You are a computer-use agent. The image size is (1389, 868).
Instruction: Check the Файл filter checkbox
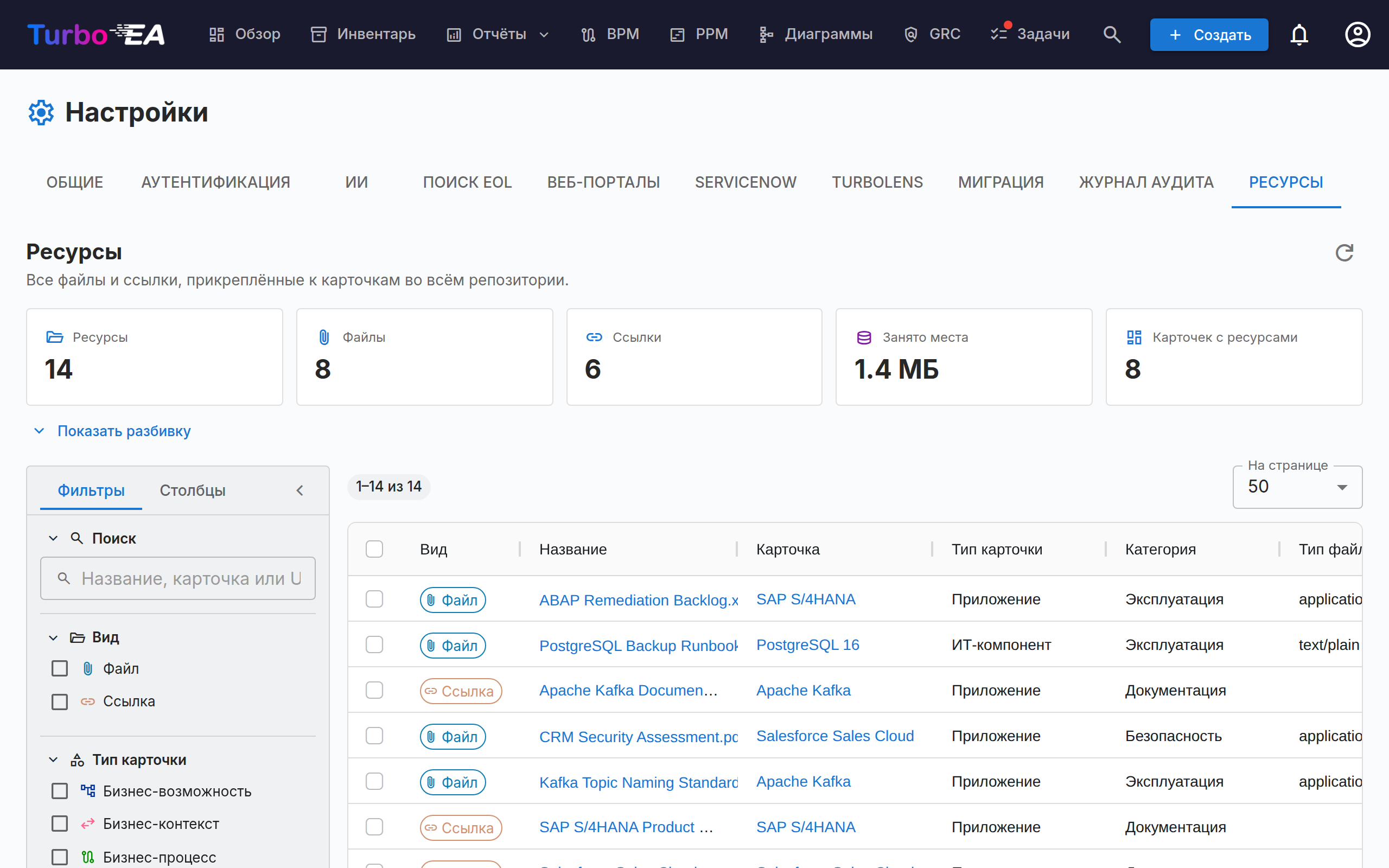(x=60, y=668)
